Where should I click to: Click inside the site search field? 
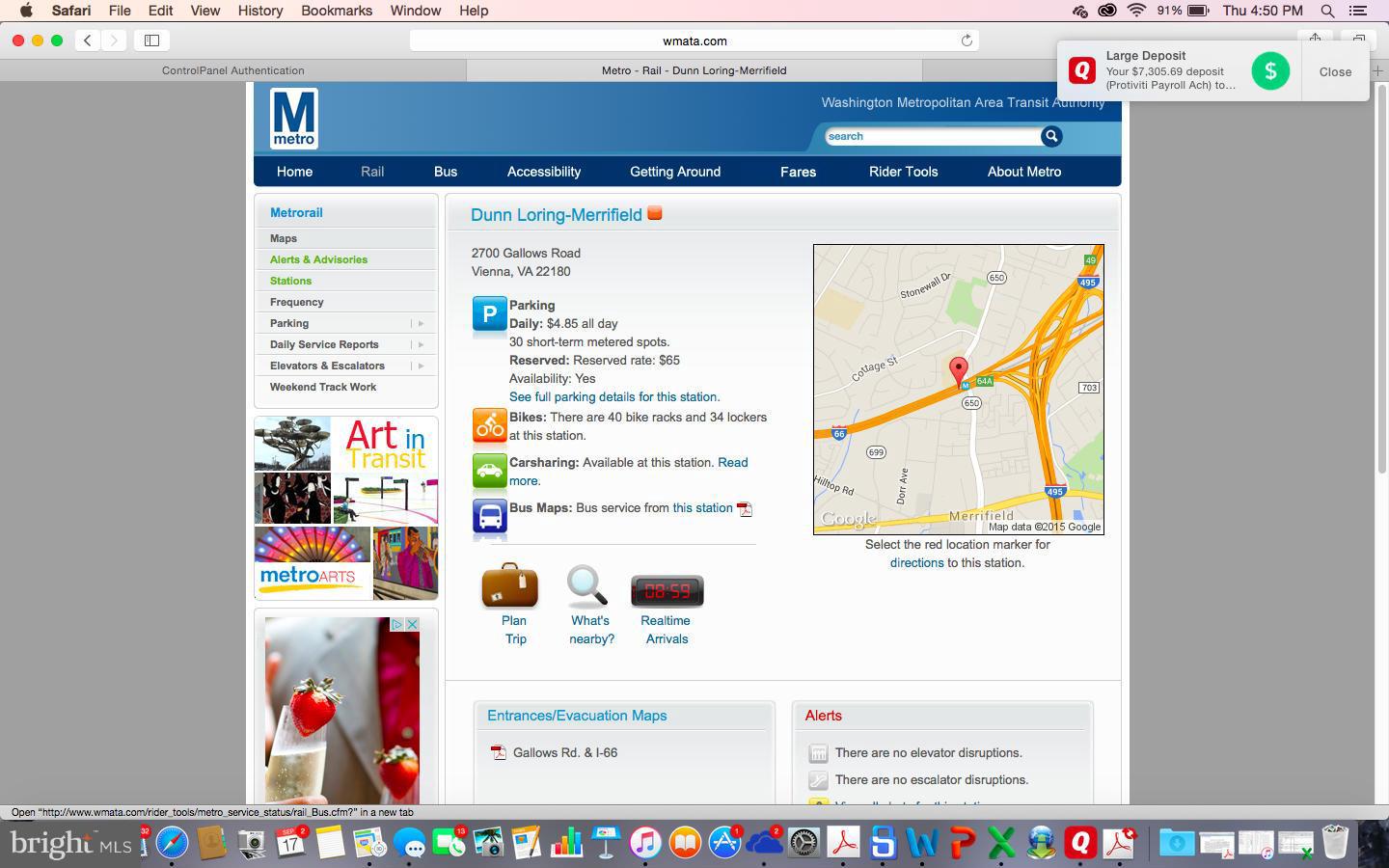[x=933, y=136]
